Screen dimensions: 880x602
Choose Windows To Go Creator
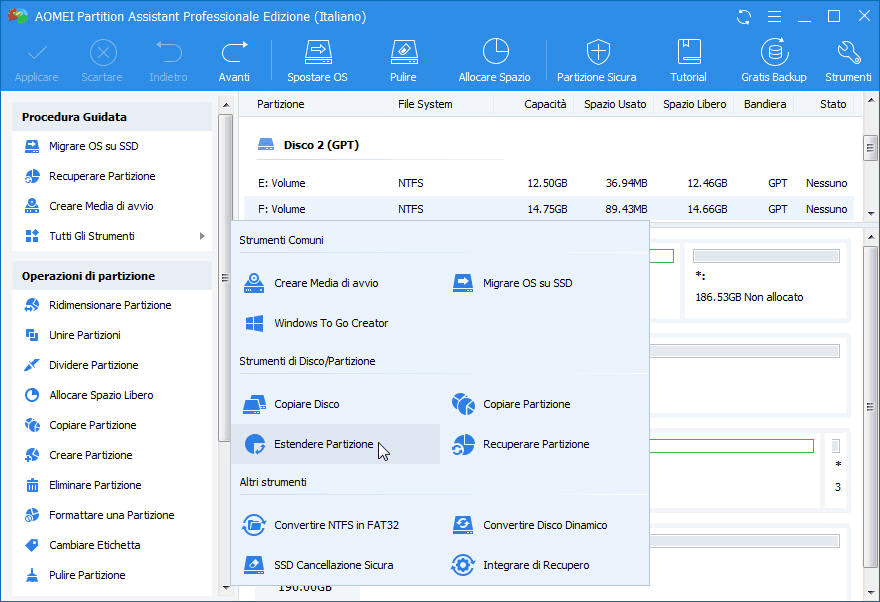click(x=331, y=323)
